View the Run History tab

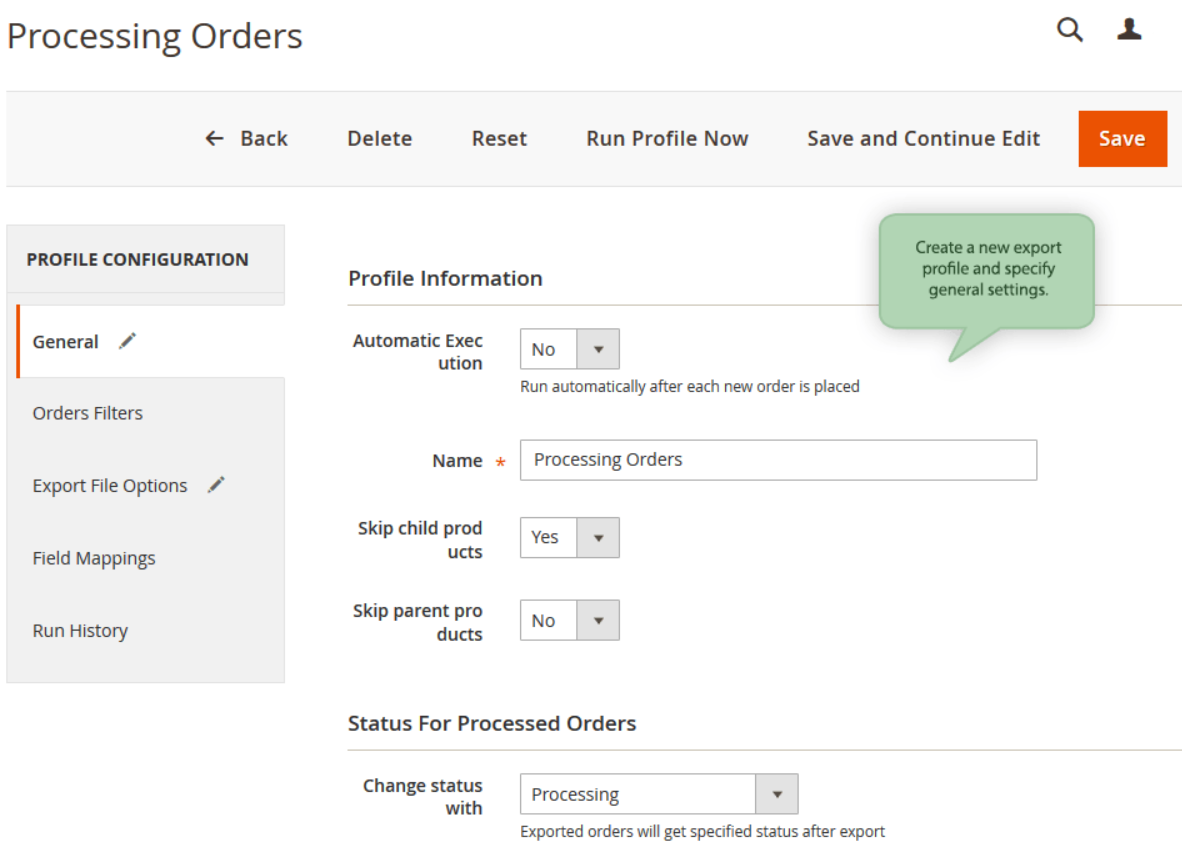[x=80, y=631]
